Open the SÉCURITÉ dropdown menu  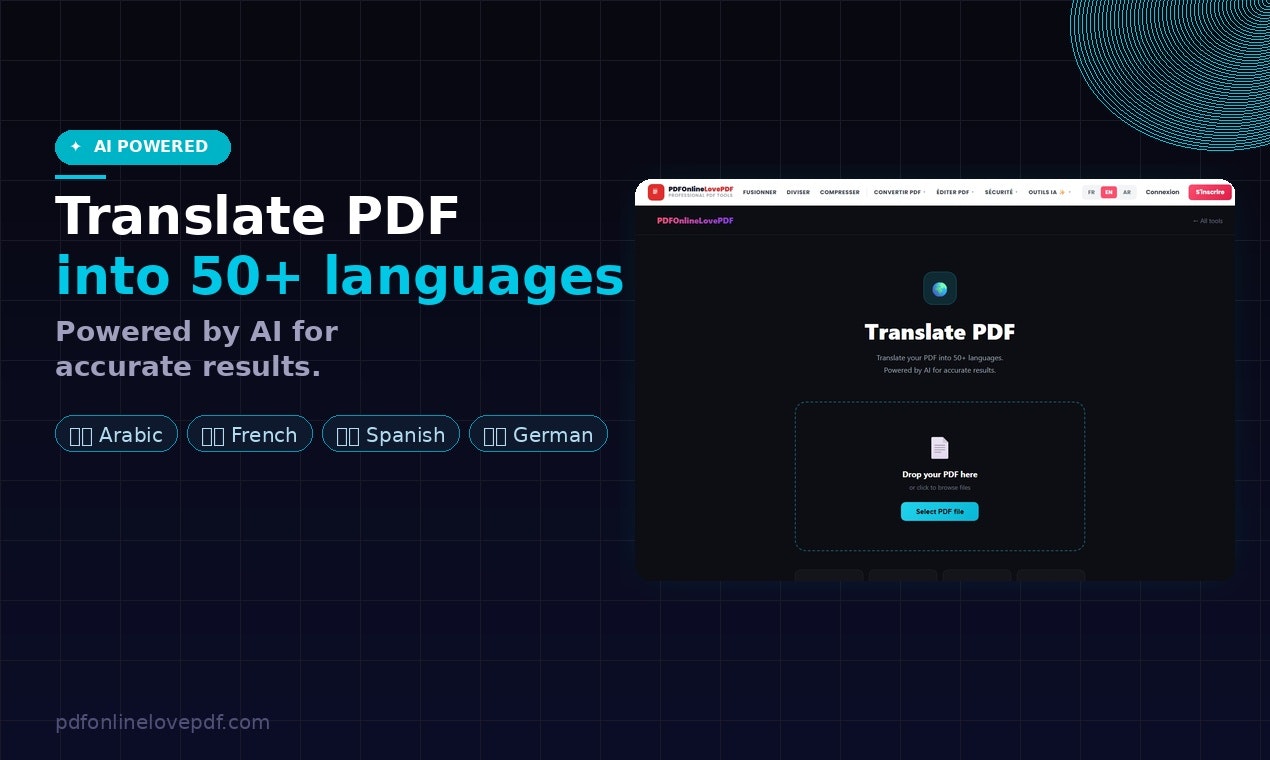pos(999,192)
